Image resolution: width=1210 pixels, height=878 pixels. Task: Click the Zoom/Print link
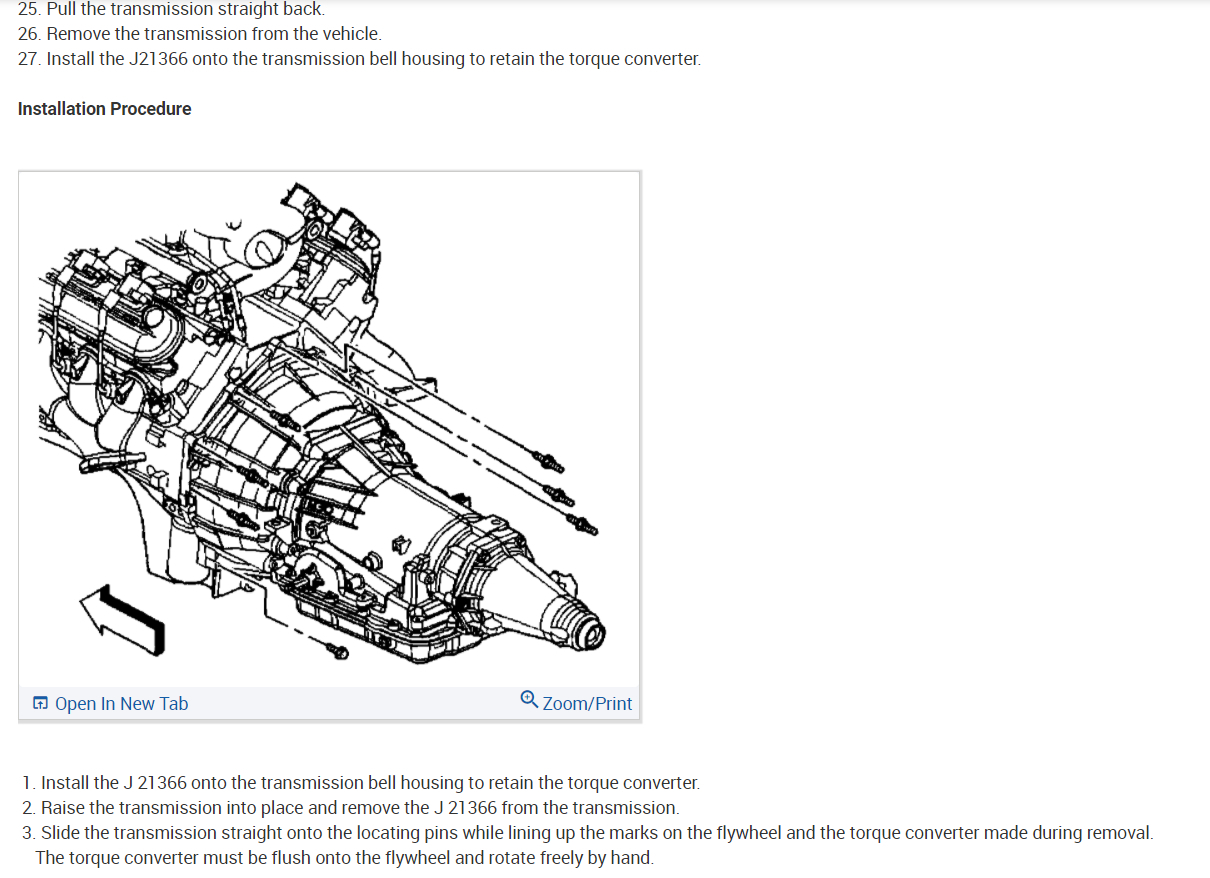587,704
